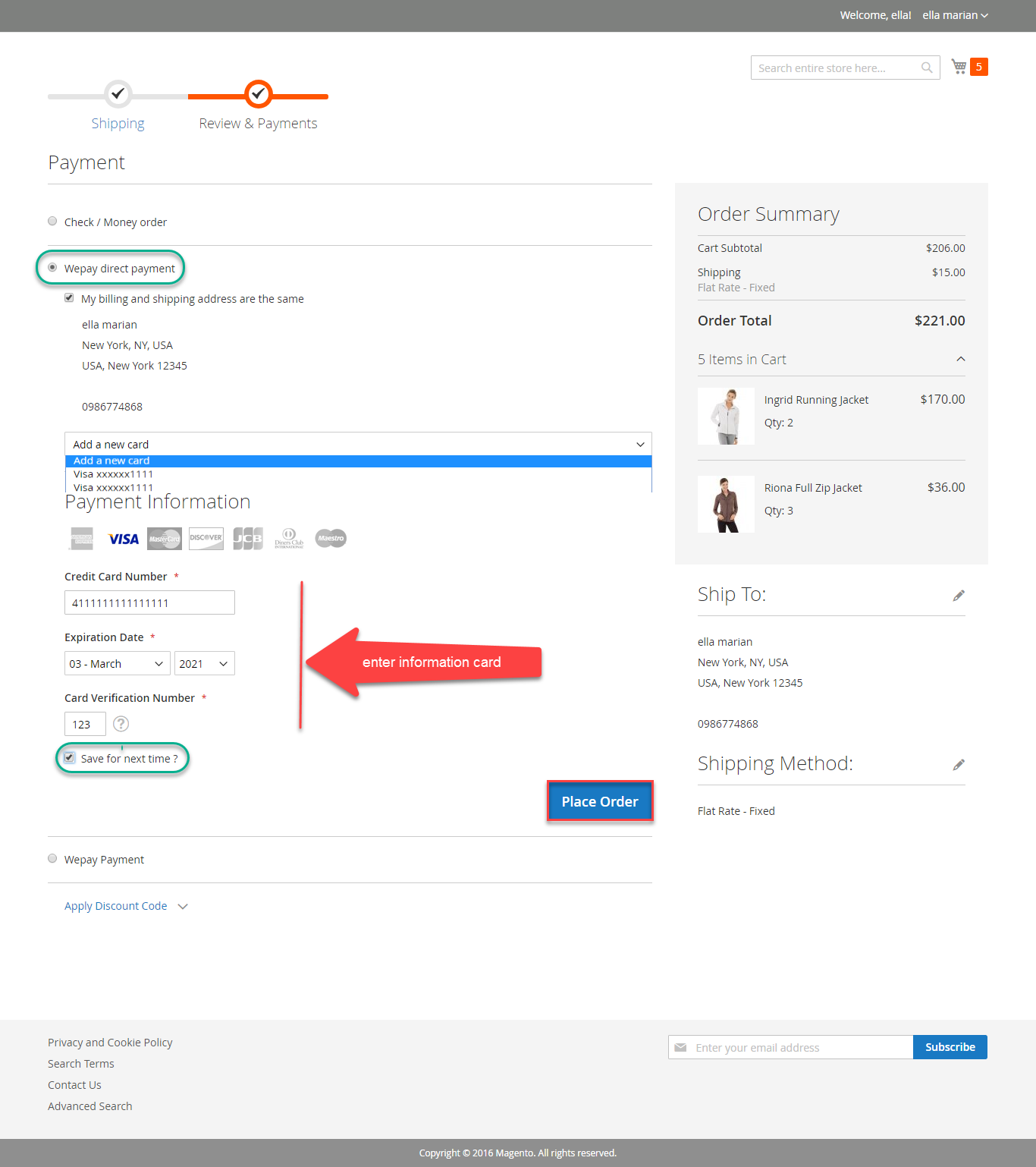Image resolution: width=1036 pixels, height=1167 pixels.
Task: Open ella marian account menu
Action: tap(955, 15)
